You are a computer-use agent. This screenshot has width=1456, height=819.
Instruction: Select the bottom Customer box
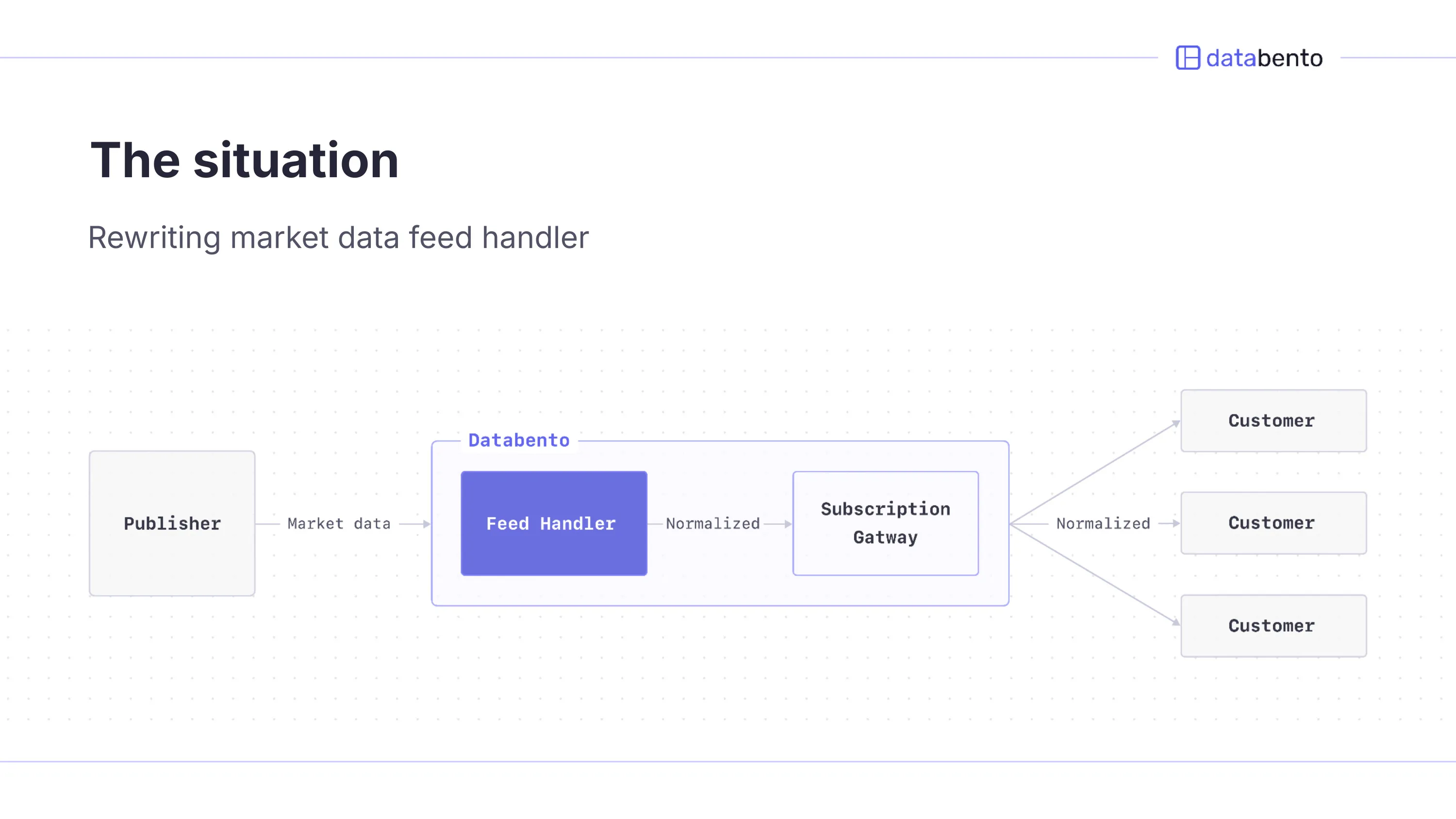coord(1273,626)
